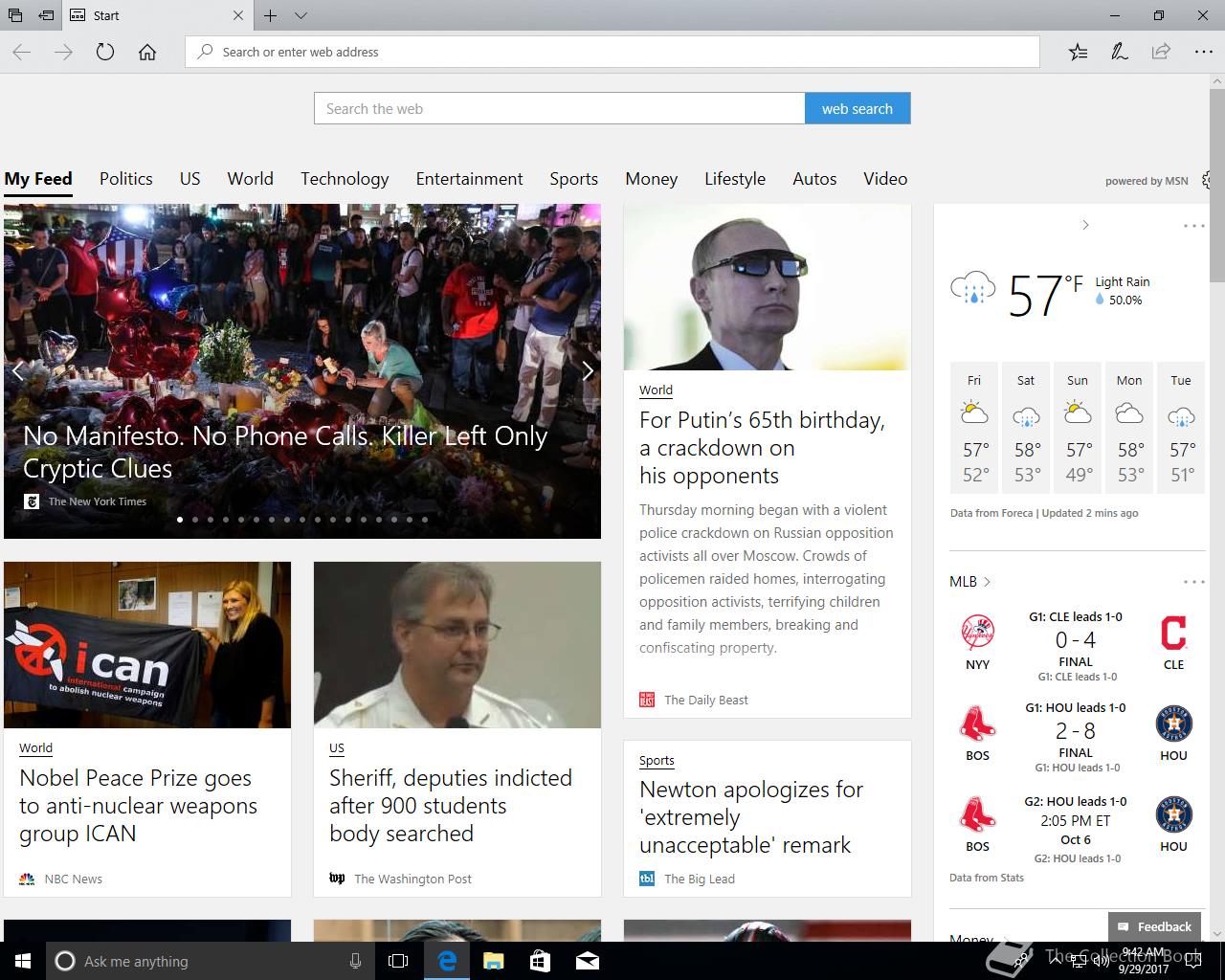The height and width of the screenshot is (980, 1225).
Task: Open the Settings and more menu
Action: [1203, 52]
